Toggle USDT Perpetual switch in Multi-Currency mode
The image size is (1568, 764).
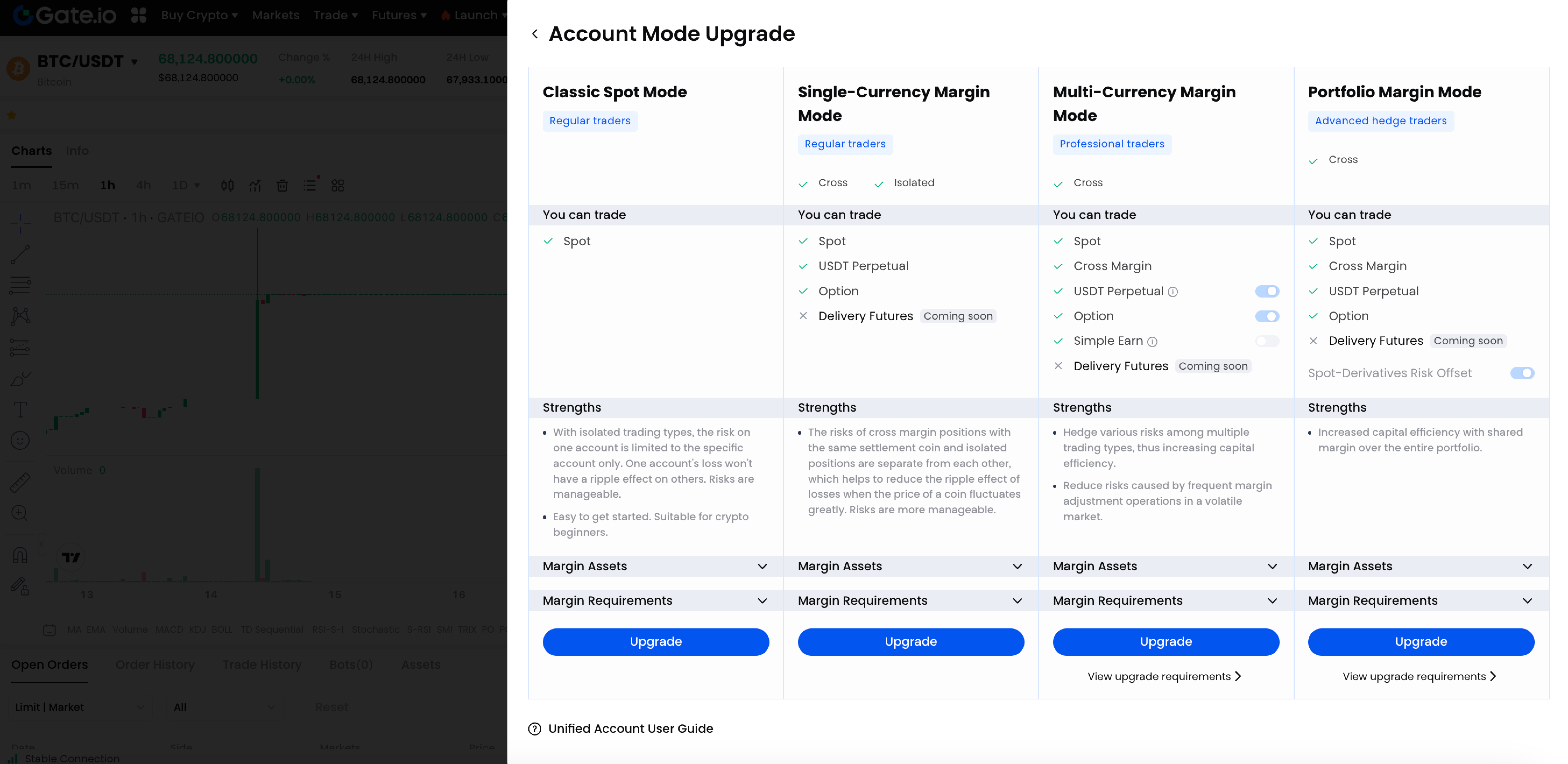click(1267, 292)
